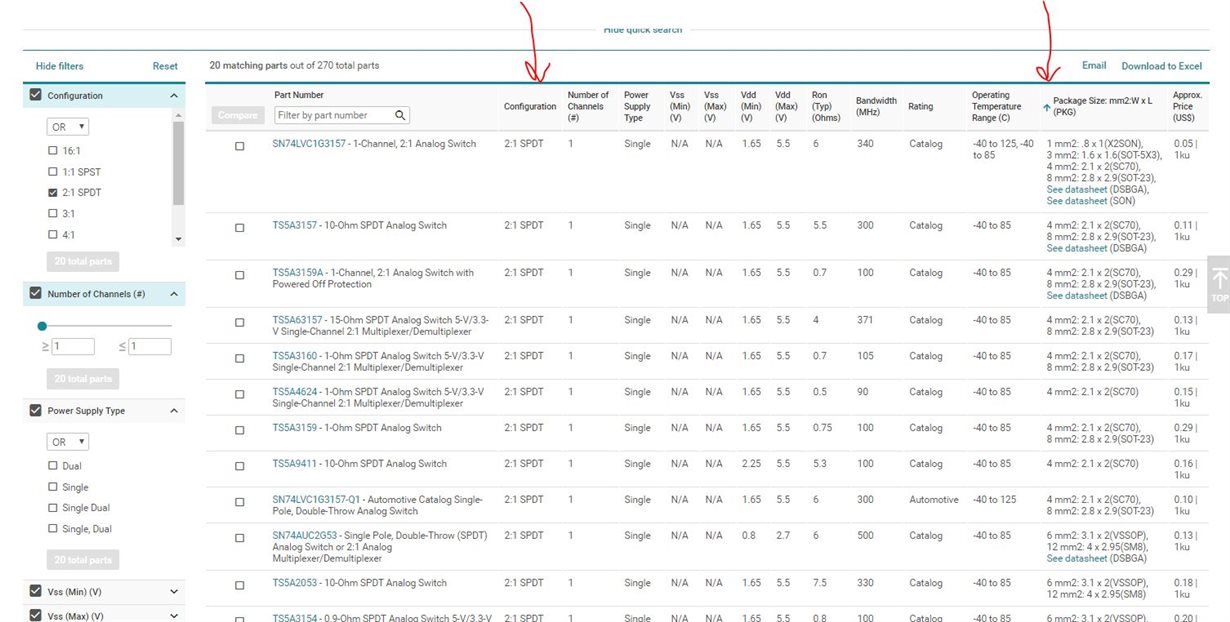The image size is (1230, 622).
Task: Click the maximum channels input field
Action: point(150,347)
